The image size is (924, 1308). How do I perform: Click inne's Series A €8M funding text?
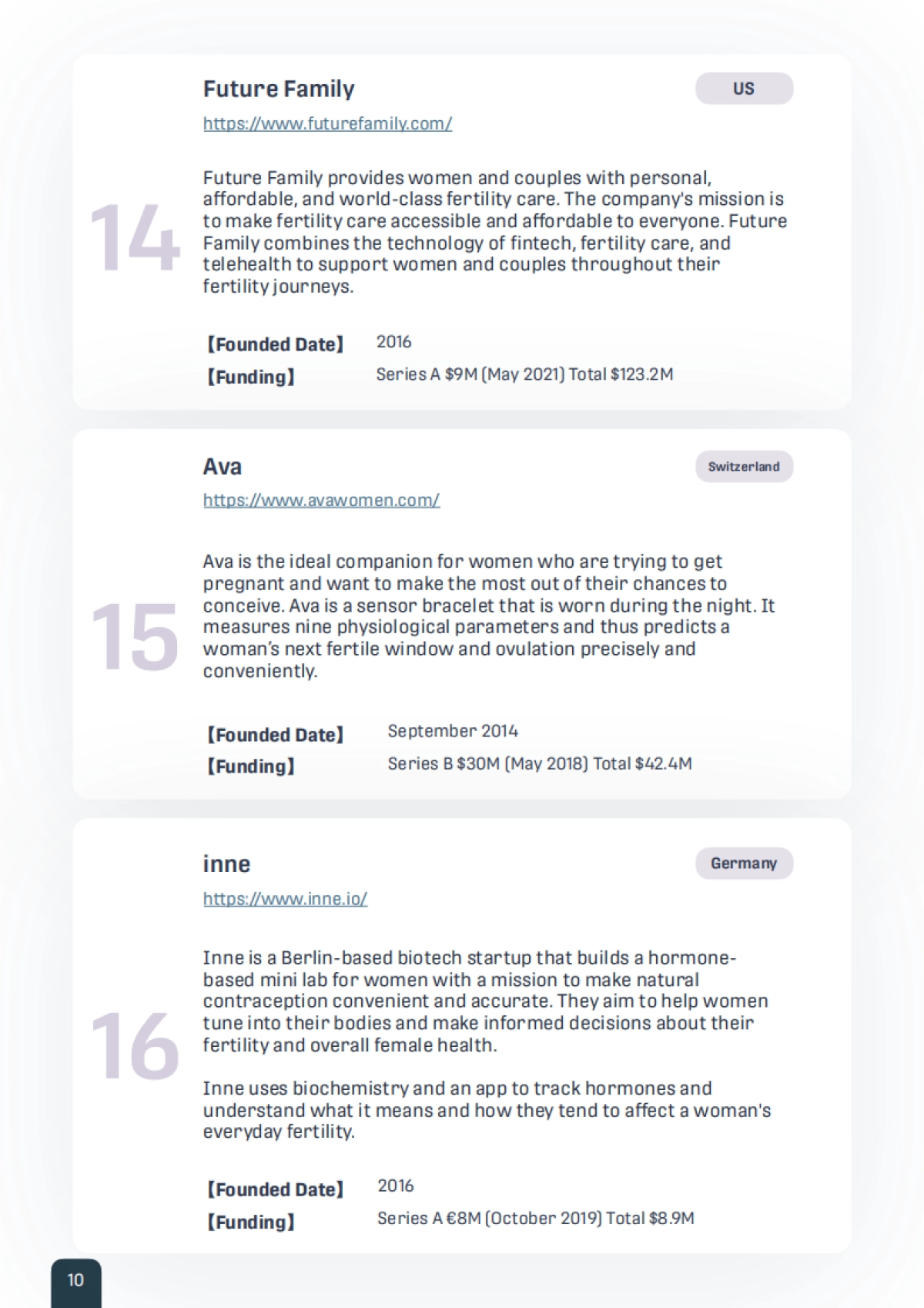click(x=535, y=1218)
